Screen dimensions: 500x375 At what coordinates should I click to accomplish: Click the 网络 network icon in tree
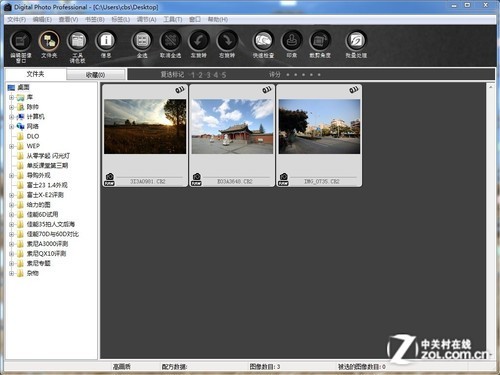(x=21, y=126)
